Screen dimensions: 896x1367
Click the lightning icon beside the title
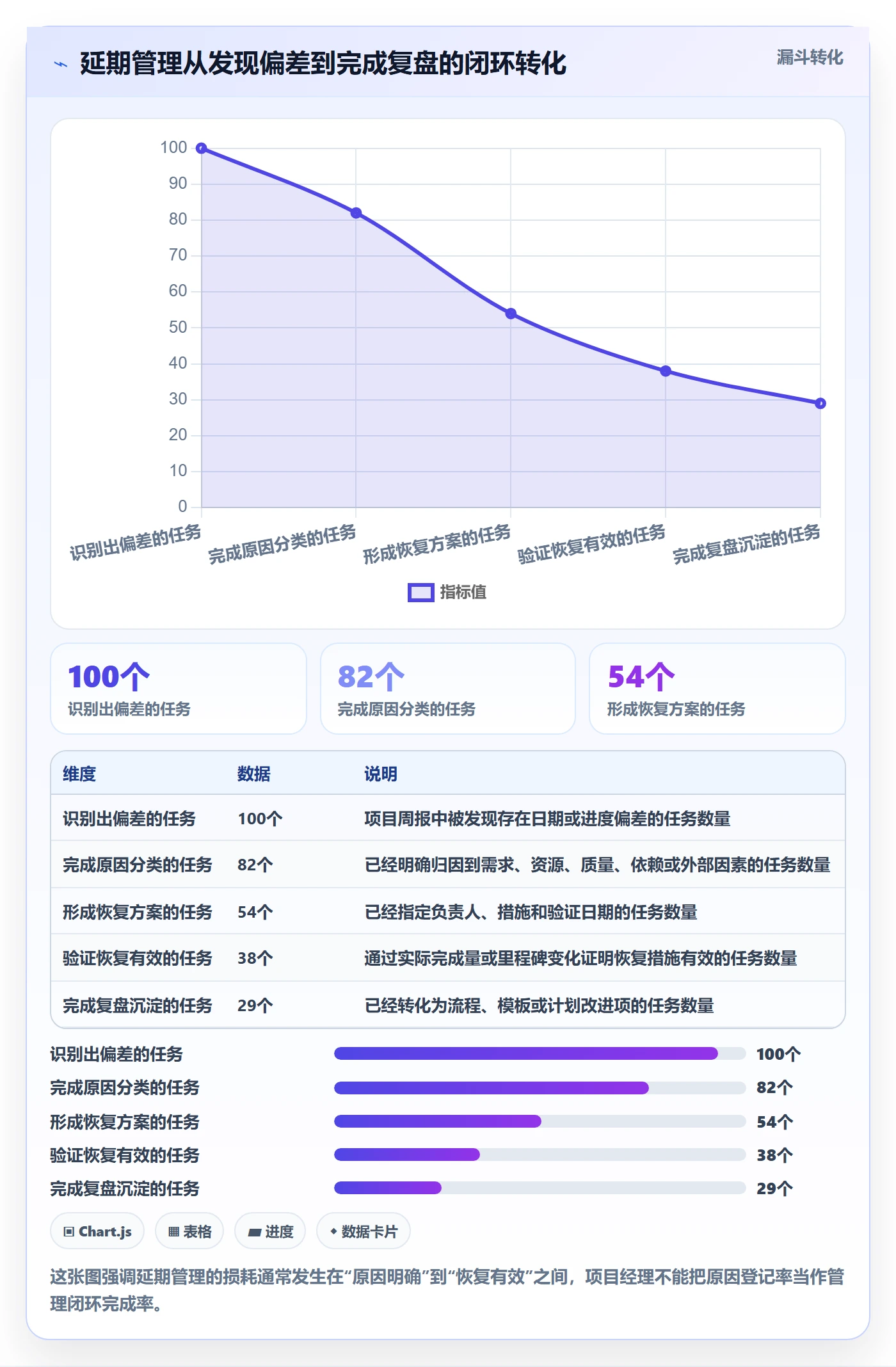coord(61,64)
